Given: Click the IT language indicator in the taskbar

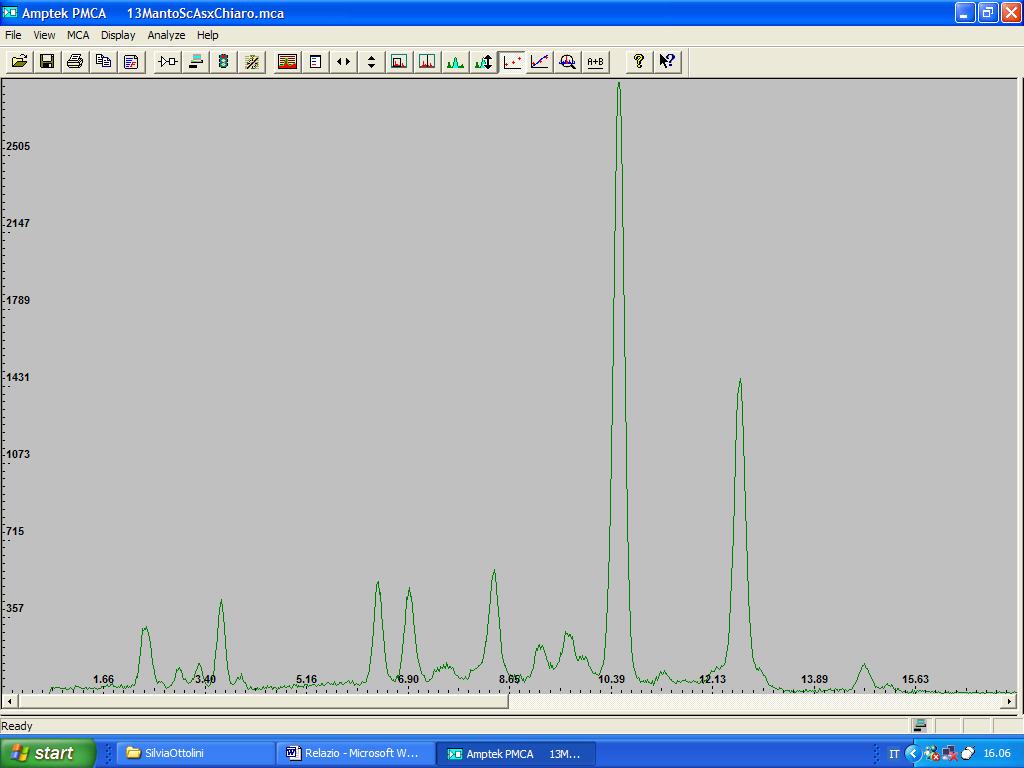Looking at the screenshot, I should (x=894, y=754).
